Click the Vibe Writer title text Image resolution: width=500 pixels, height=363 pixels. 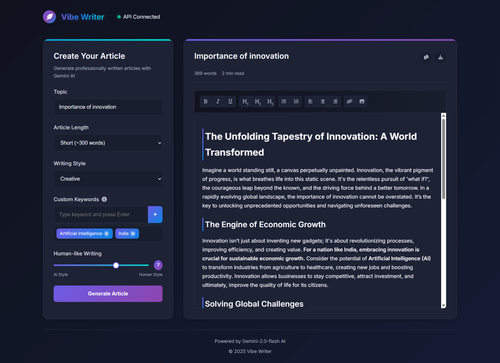(x=83, y=17)
